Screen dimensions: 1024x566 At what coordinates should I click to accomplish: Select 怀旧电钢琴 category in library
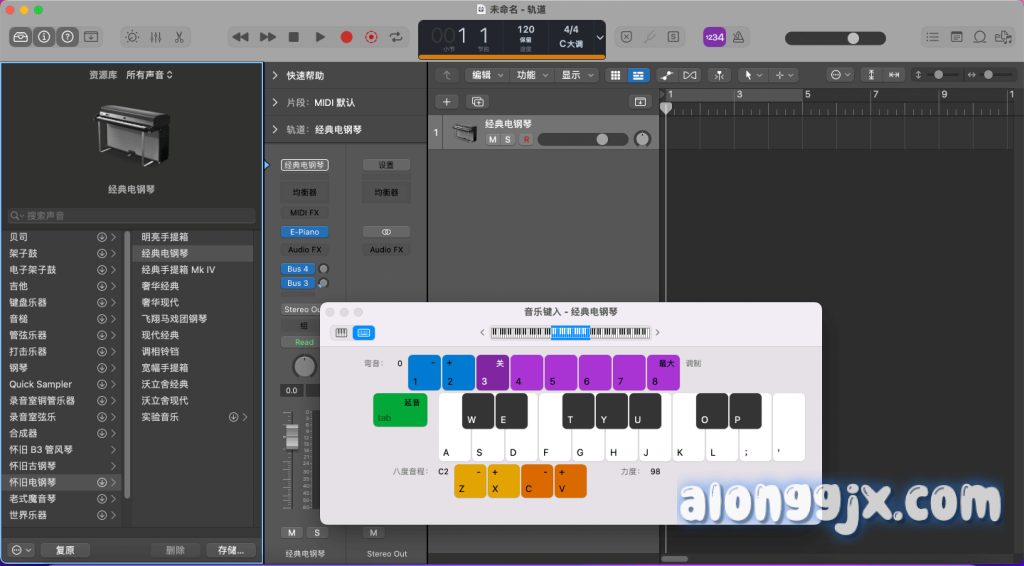click(x=34, y=482)
